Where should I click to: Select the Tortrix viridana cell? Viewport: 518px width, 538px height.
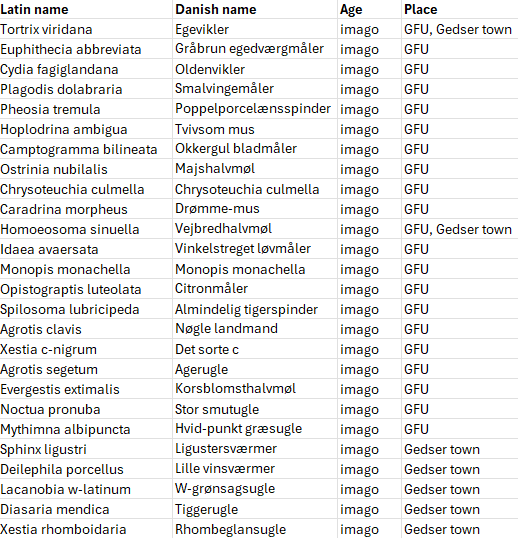tap(86, 29)
